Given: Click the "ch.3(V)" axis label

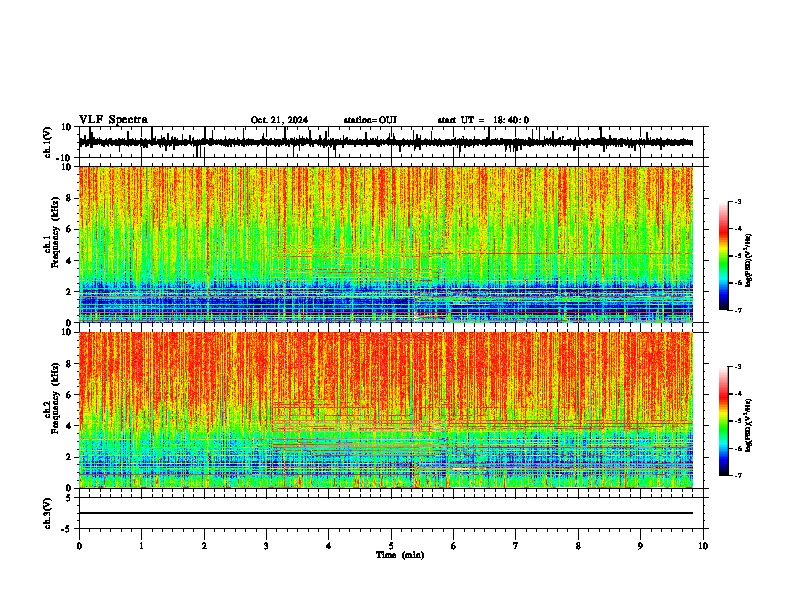Looking at the screenshot, I should tap(48, 513).
